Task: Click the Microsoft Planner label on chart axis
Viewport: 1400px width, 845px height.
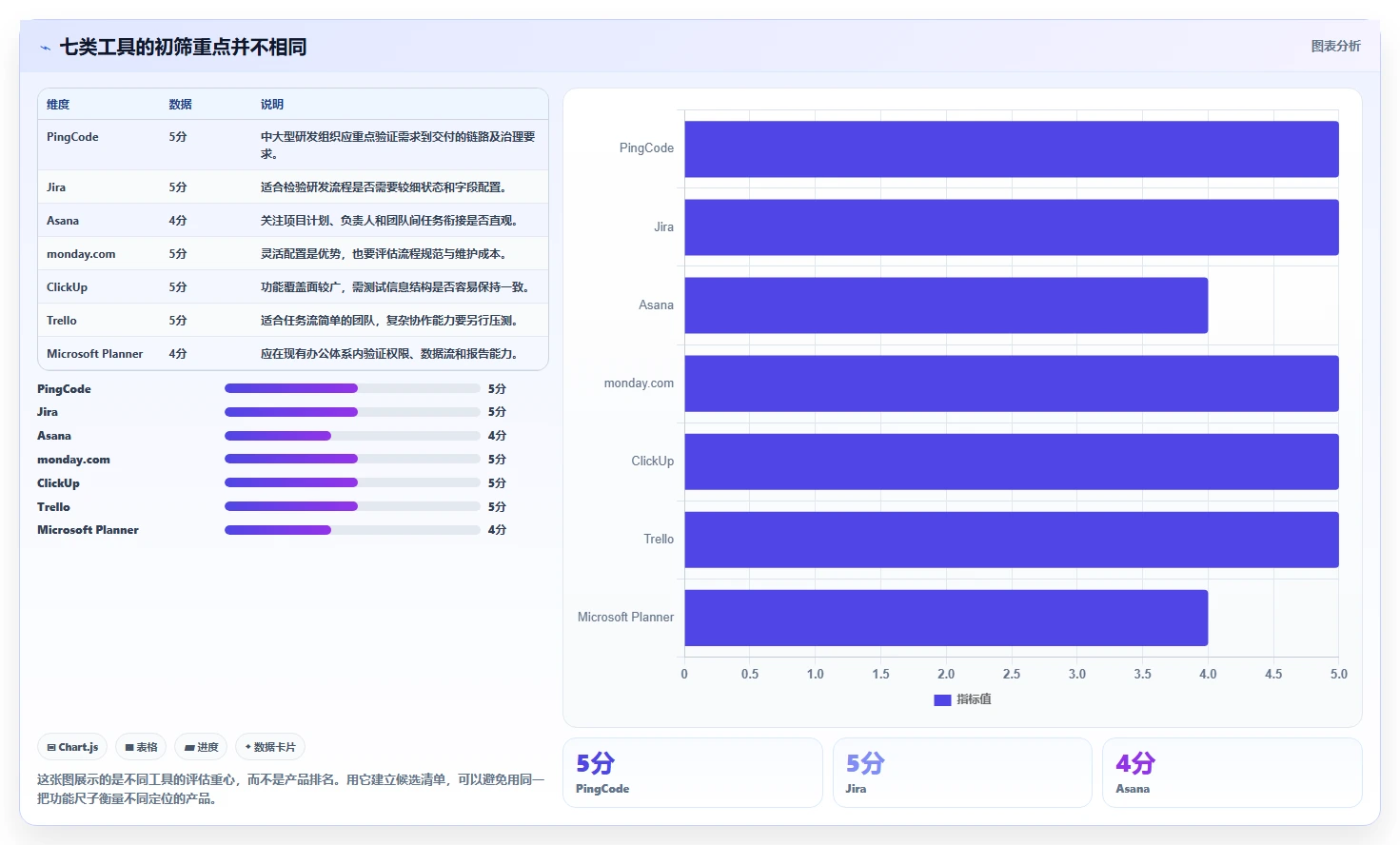Action: point(625,618)
